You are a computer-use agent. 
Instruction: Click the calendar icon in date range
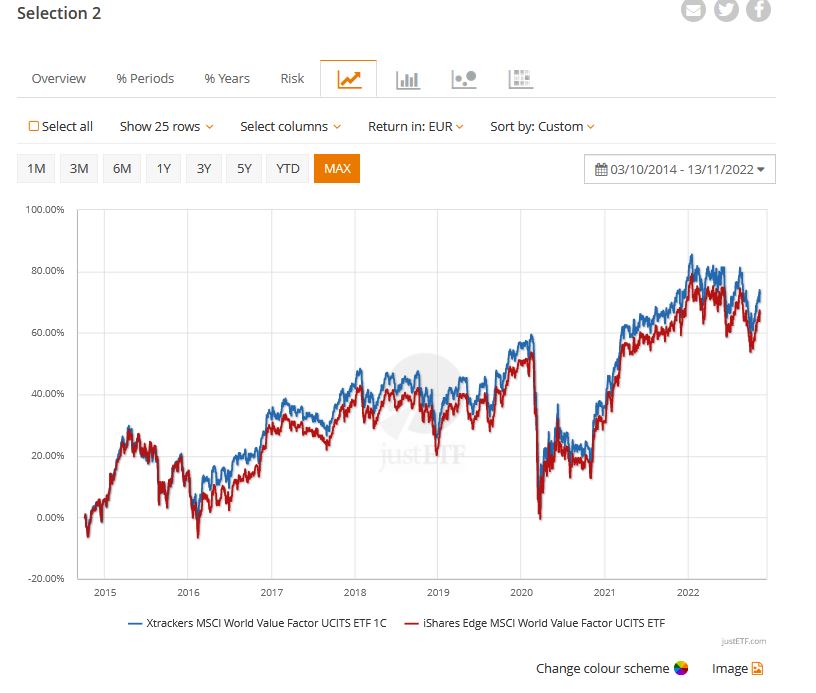click(x=601, y=170)
